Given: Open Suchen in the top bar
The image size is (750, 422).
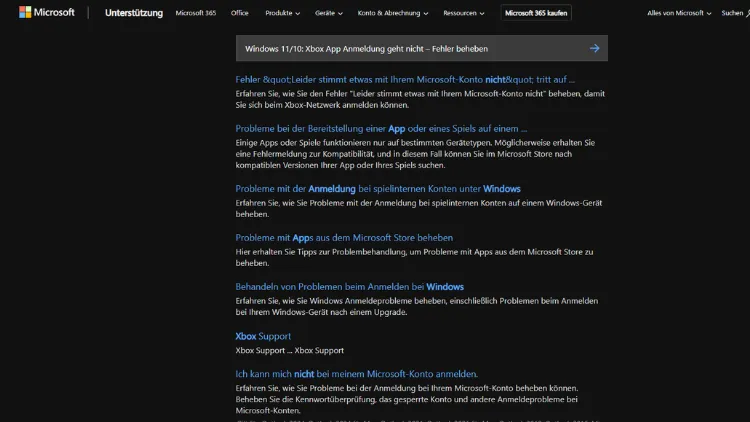Looking at the screenshot, I should pyautogui.click(x=735, y=13).
